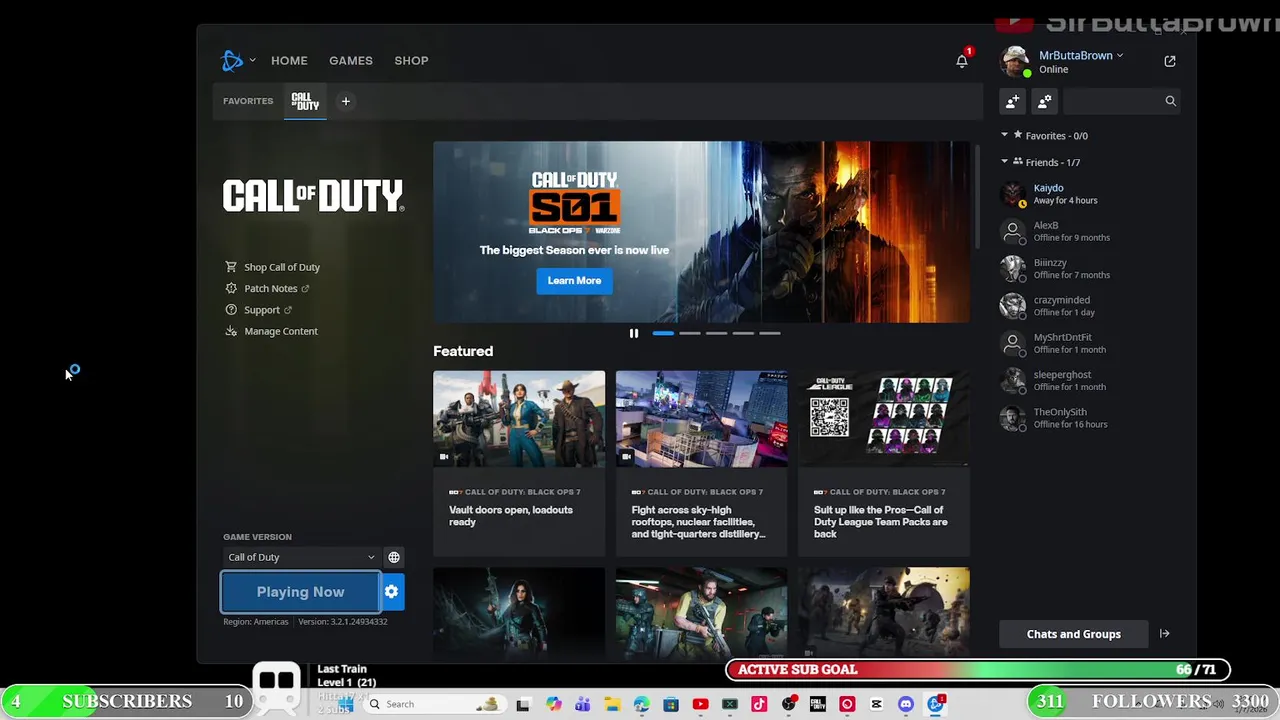Select friend MyShrtDntFit
Viewport: 1280px width, 720px height.
point(1090,343)
